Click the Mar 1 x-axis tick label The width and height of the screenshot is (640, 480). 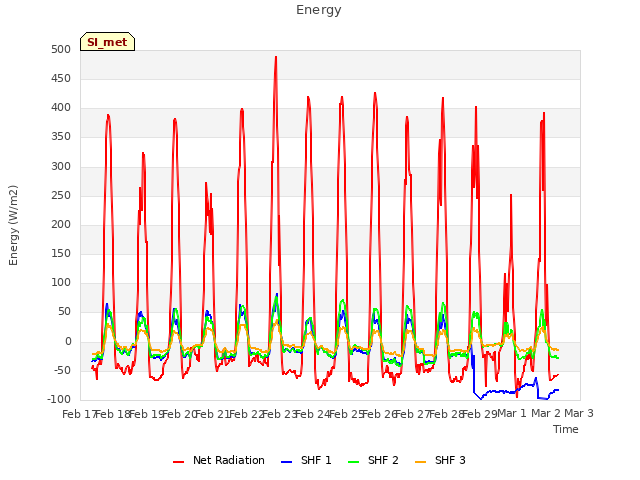(512, 413)
